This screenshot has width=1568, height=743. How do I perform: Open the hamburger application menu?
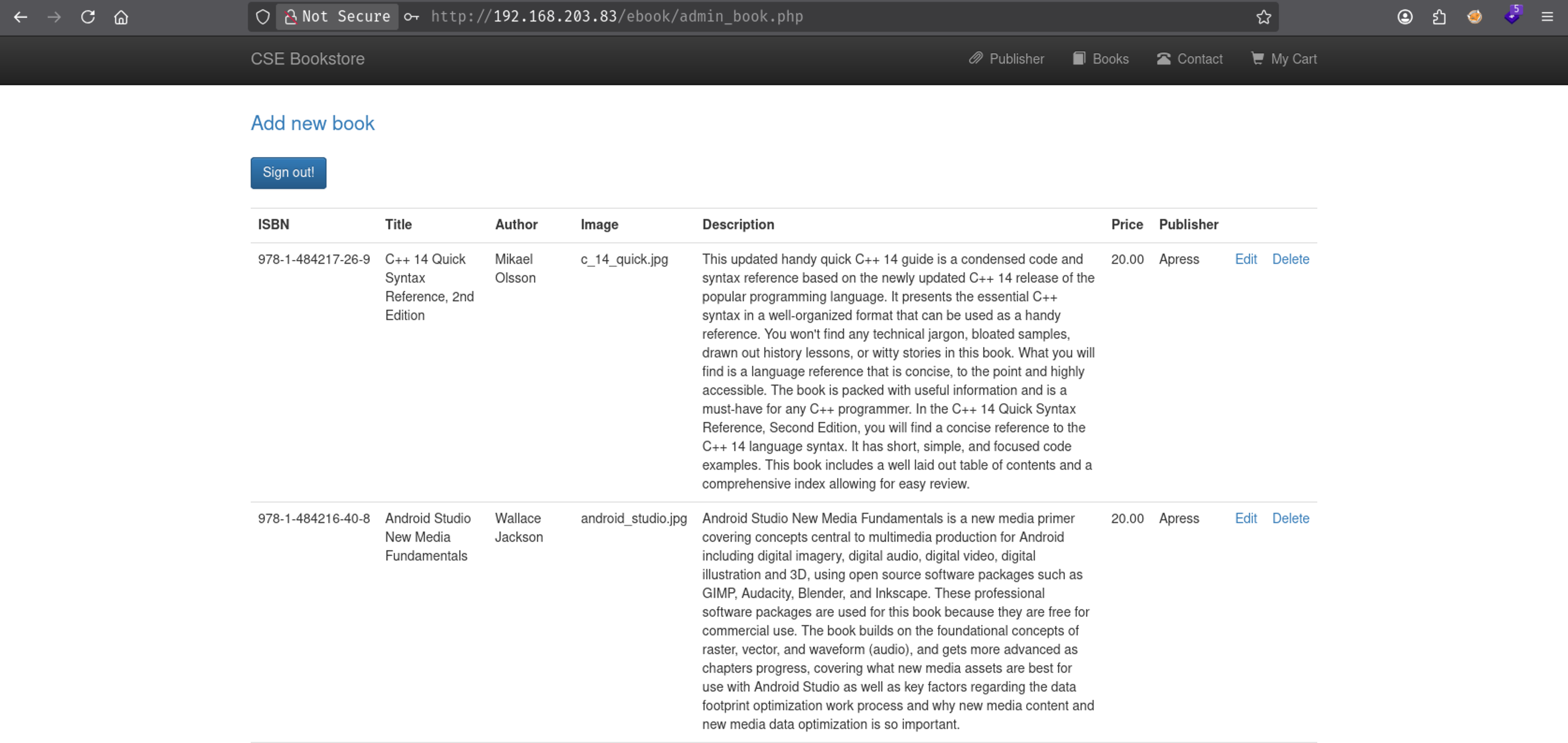pos(1546,17)
